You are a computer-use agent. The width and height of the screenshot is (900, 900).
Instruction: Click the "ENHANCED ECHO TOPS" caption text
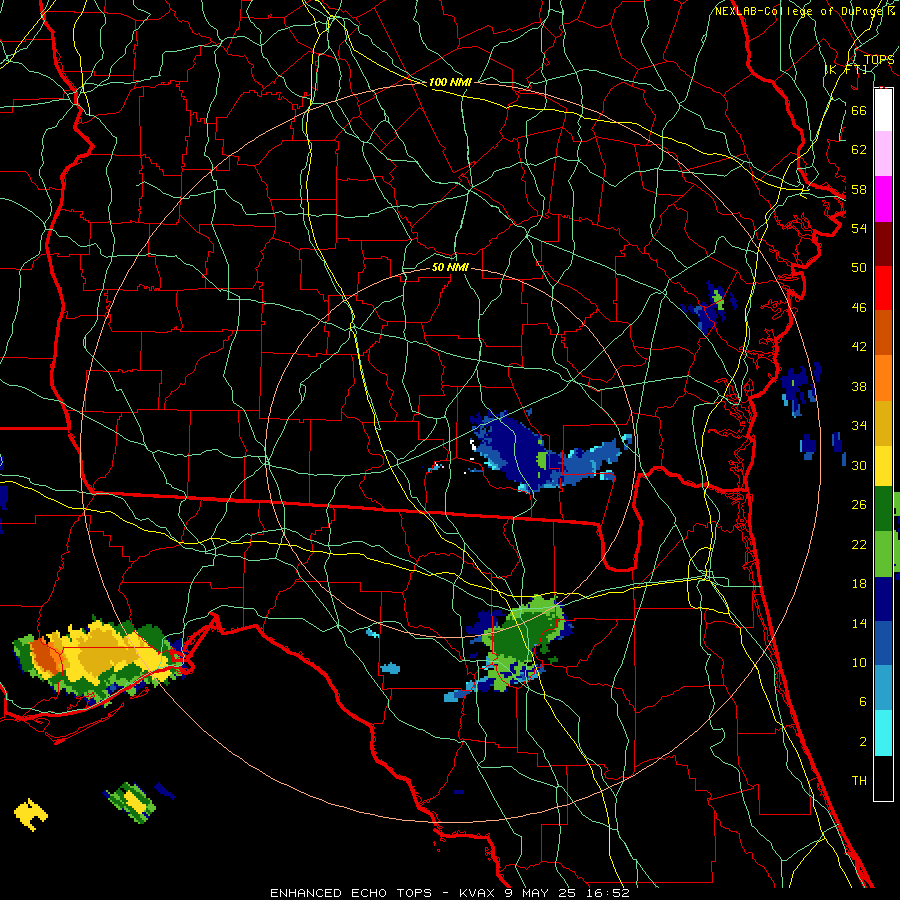click(x=351, y=893)
